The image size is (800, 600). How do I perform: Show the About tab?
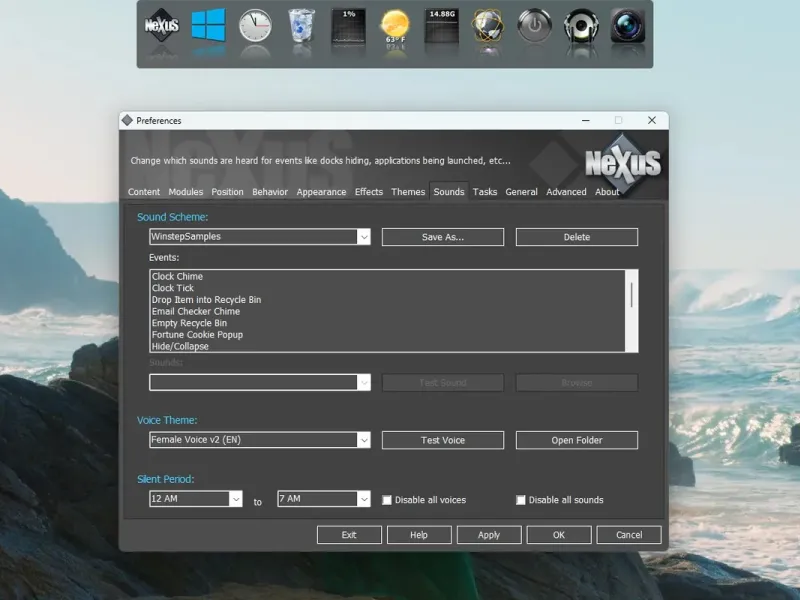tap(607, 192)
